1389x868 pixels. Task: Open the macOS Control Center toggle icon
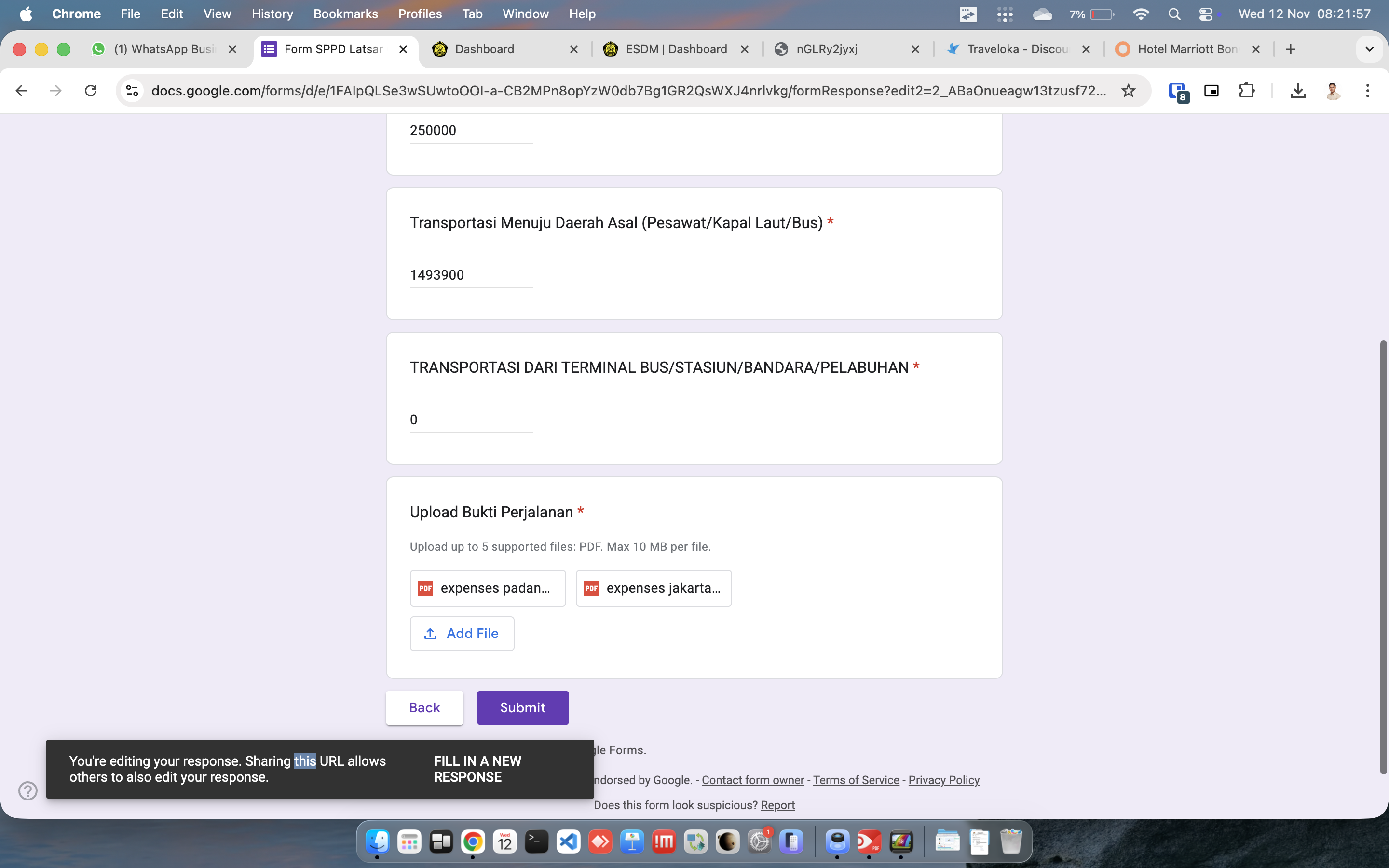1205,14
